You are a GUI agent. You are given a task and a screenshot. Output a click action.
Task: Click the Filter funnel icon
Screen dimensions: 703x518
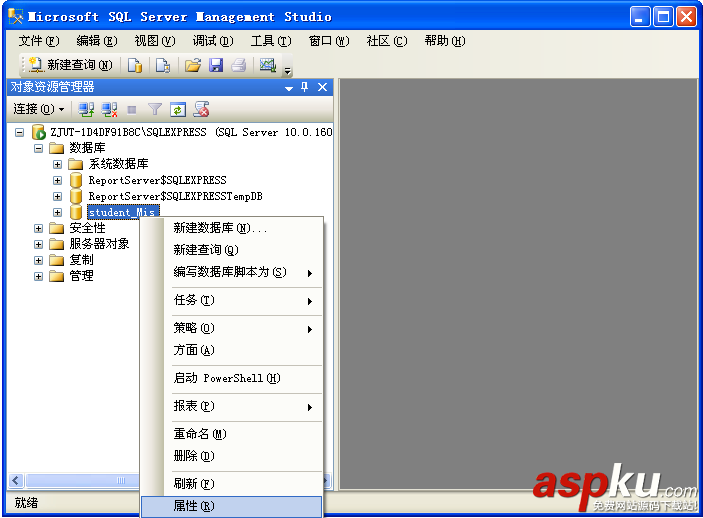[155, 109]
